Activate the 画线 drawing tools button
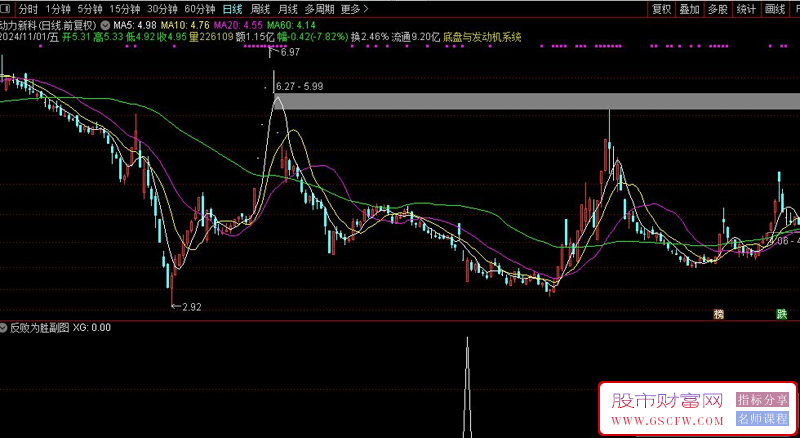This screenshot has width=800, height=438. 775,9
